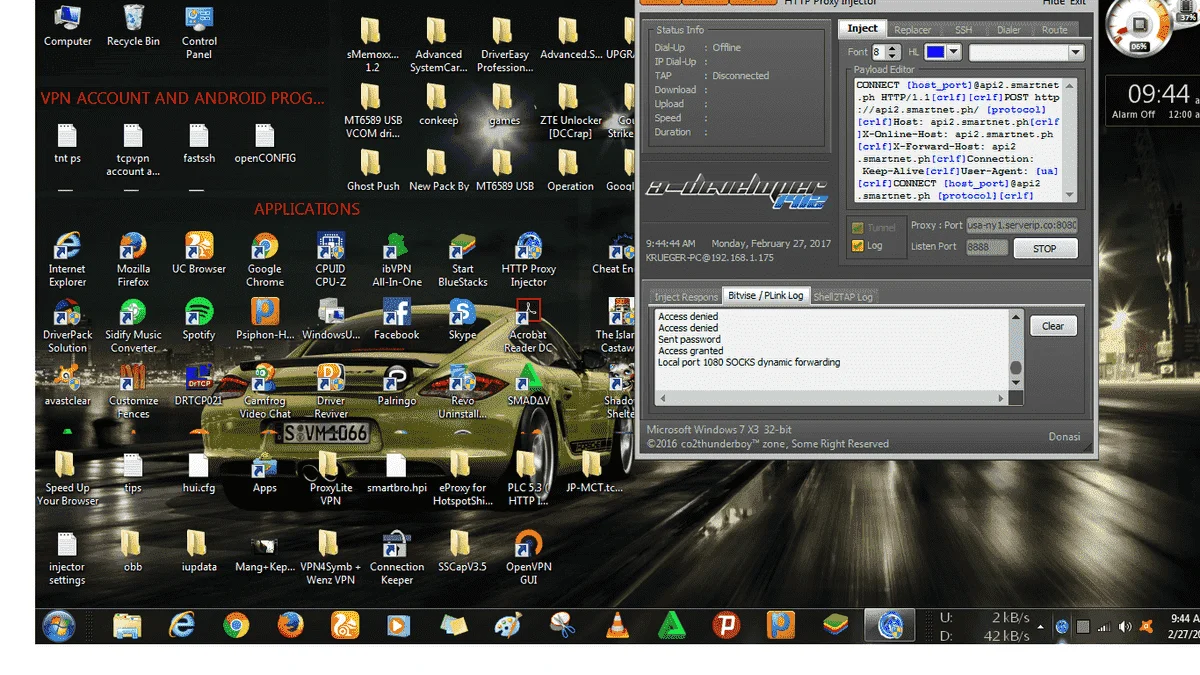The image size is (1200, 675).
Task: Open Windows Explorer from the taskbar
Action: pos(127,626)
